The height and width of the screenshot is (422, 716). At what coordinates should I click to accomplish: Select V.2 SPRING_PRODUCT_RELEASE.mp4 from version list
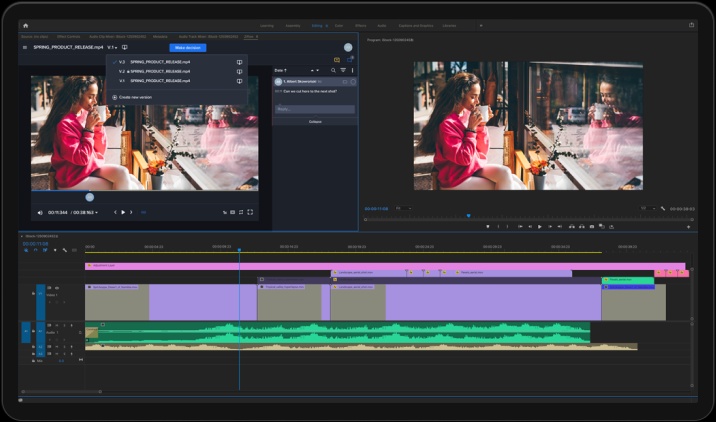click(155, 71)
